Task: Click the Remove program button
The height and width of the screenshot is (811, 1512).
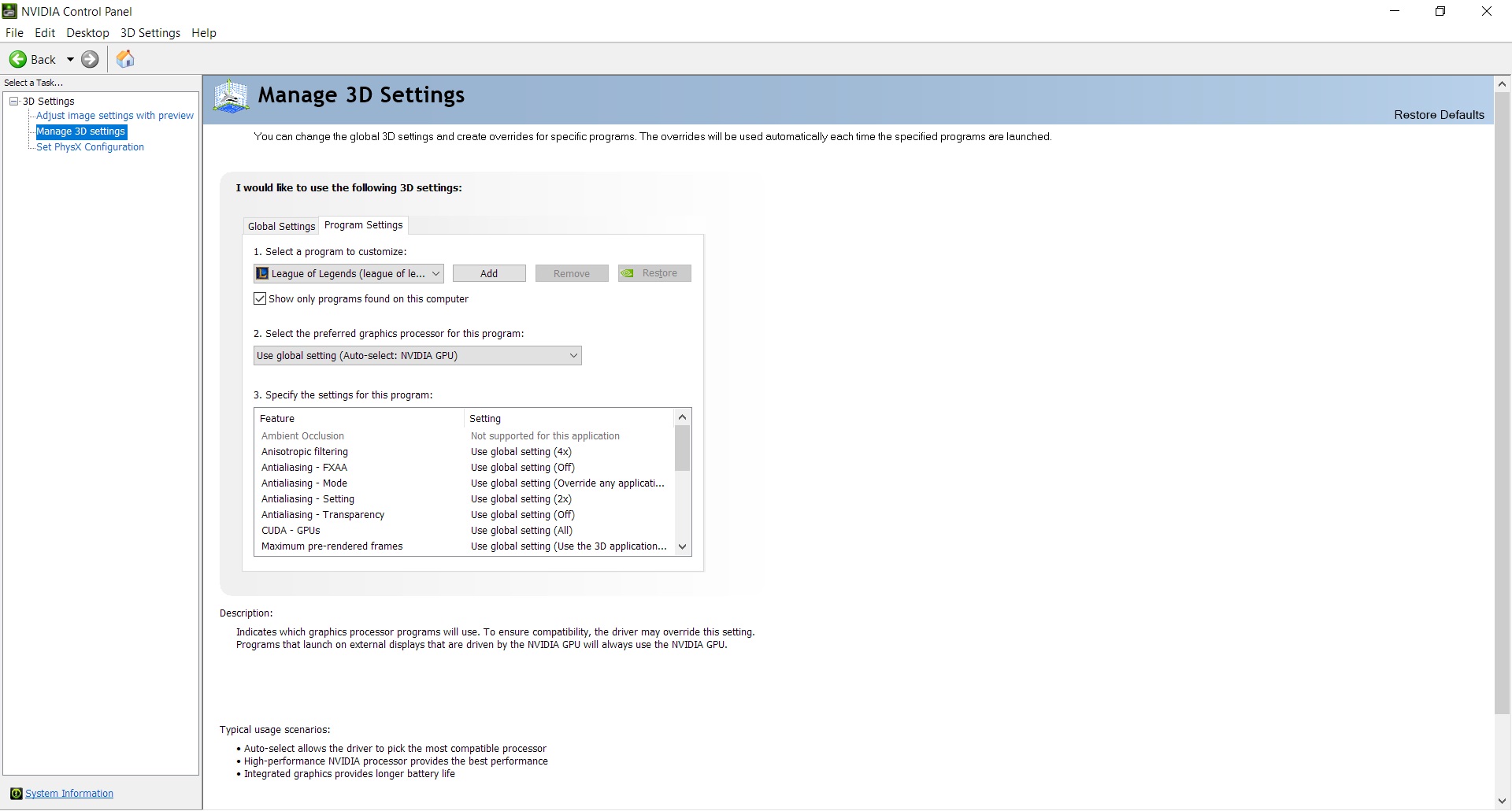Action: tap(572, 273)
